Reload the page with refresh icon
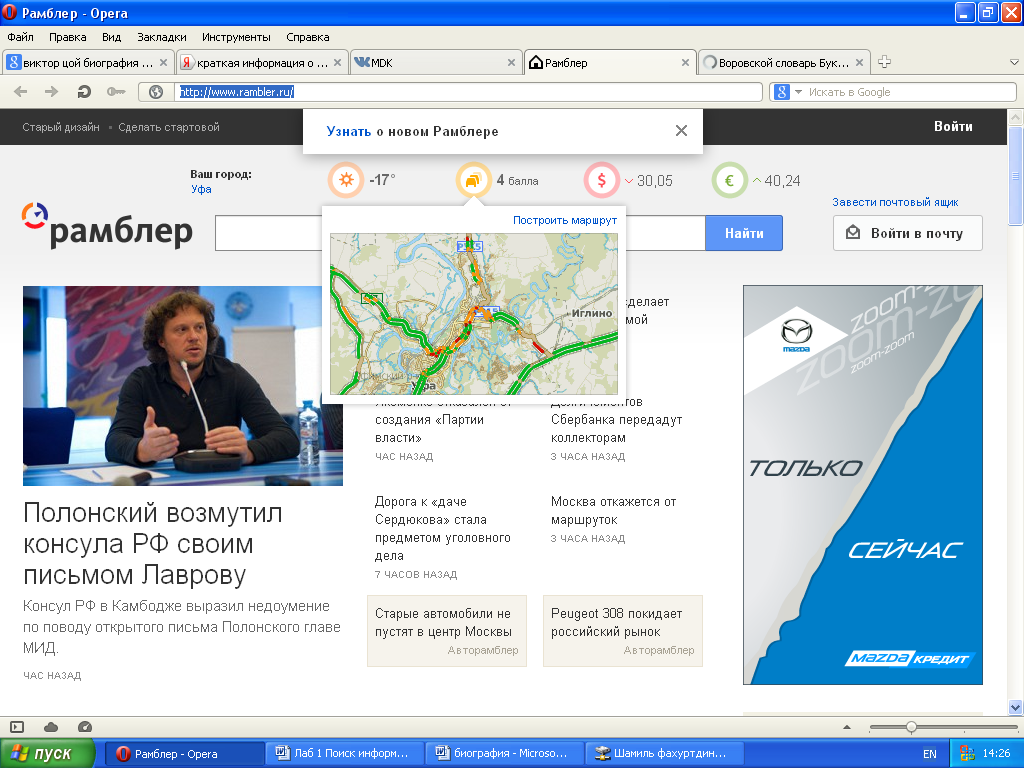The image size is (1024, 768). [84, 92]
